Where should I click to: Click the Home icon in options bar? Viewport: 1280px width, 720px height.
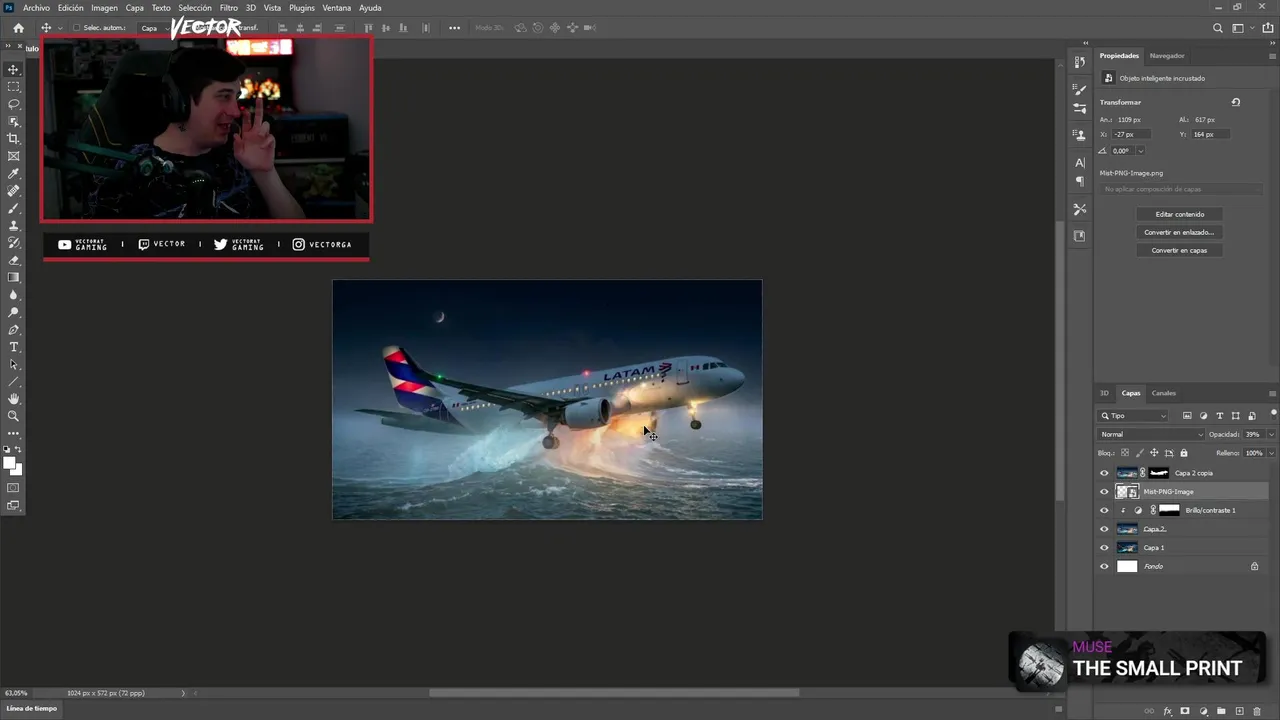pyautogui.click(x=18, y=28)
